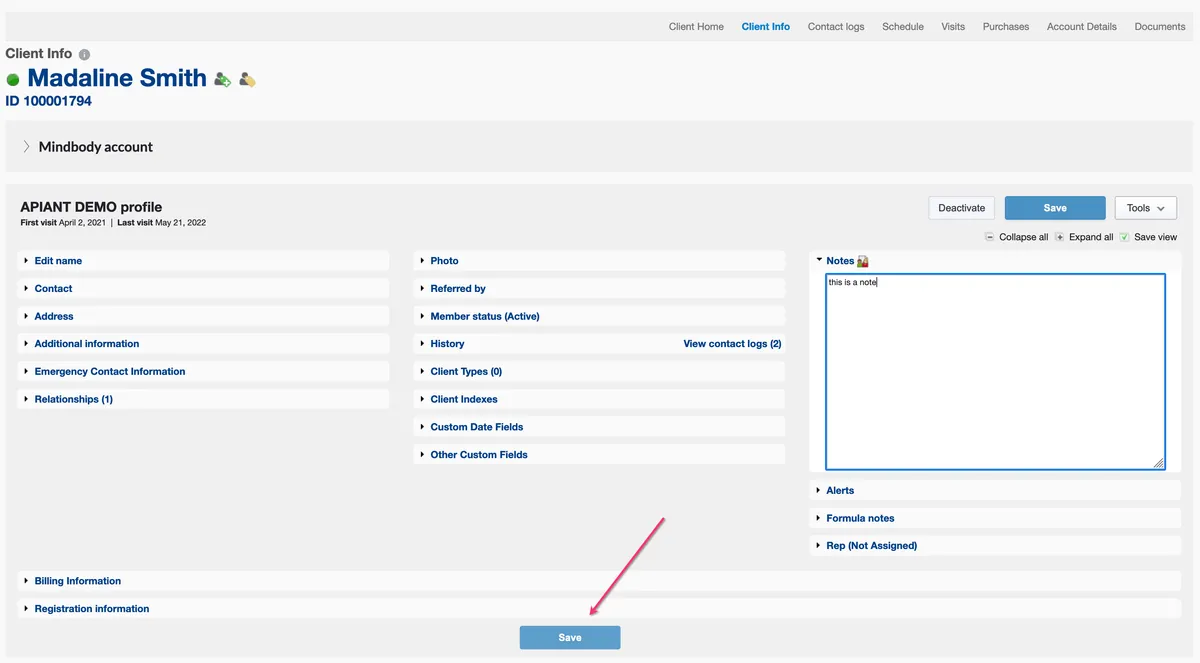Expand the Contact section
Screen dimensions: 1200x663
(204, 288)
